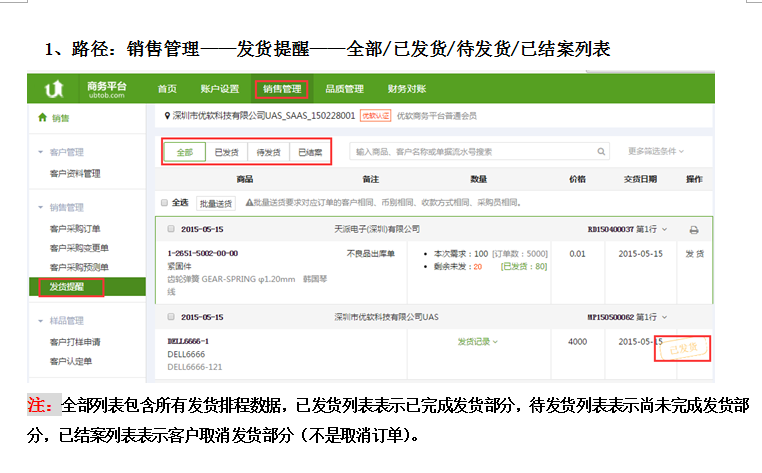Click the ubtob 商务平台 logo icon
Screen dimensions: 762x473
coord(55,90)
